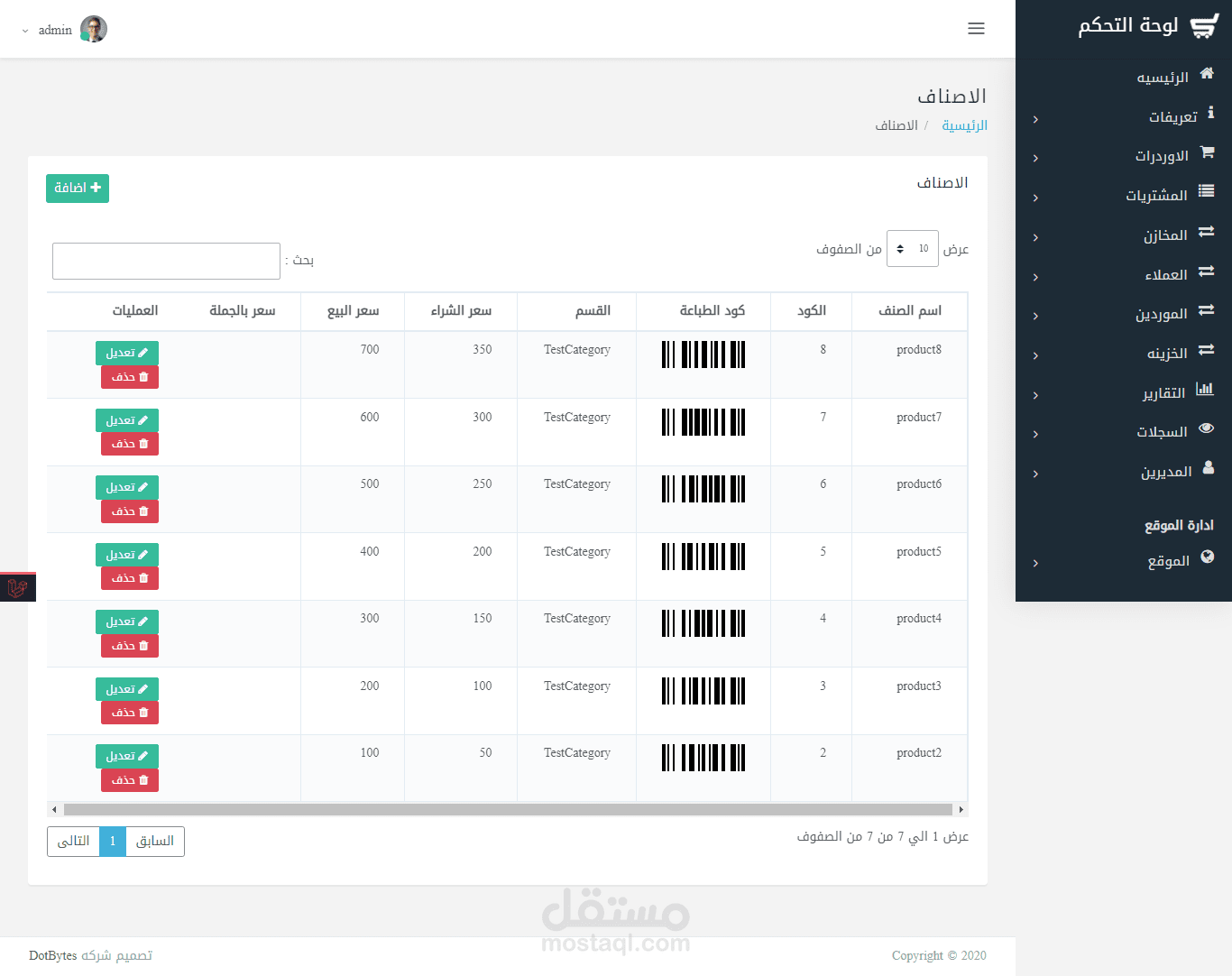Click تعديل for product8
1232x976 pixels.
coord(127,353)
